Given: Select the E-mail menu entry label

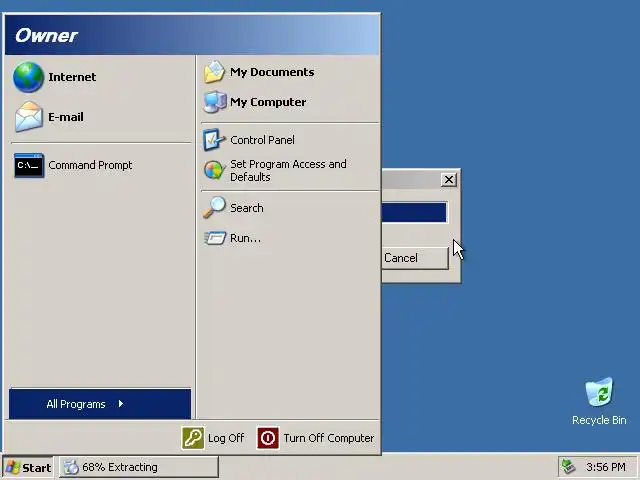Looking at the screenshot, I should click(x=66, y=117).
